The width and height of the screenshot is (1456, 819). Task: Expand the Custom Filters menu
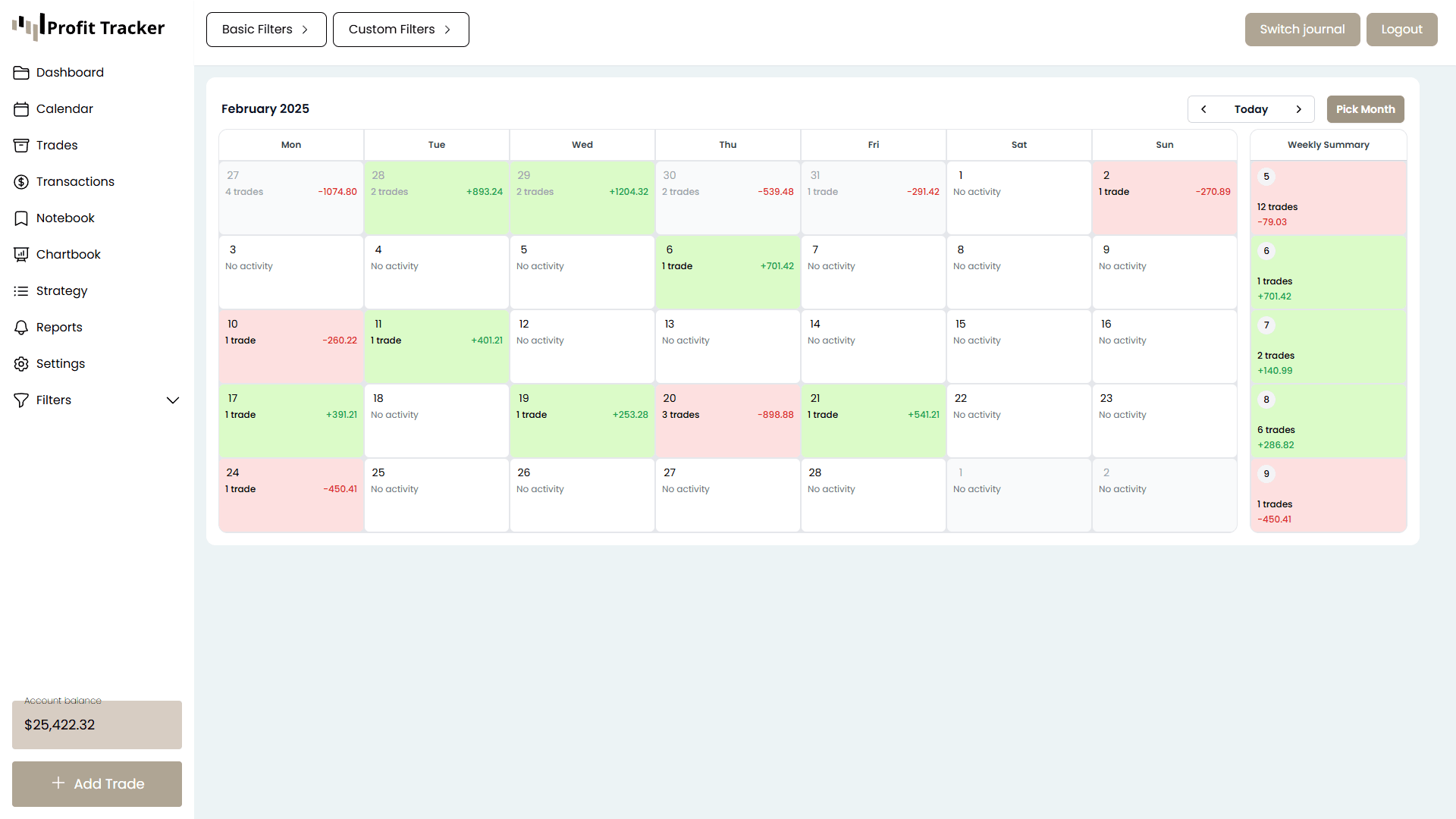coord(400,29)
